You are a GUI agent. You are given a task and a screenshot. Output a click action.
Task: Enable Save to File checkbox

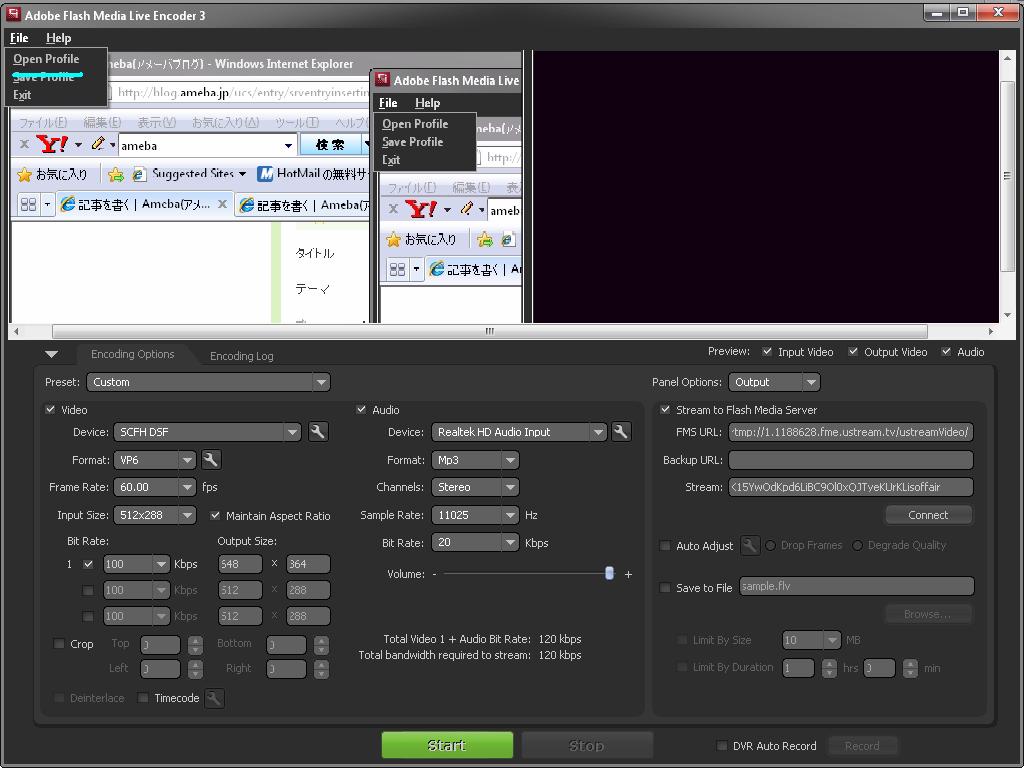click(665, 588)
